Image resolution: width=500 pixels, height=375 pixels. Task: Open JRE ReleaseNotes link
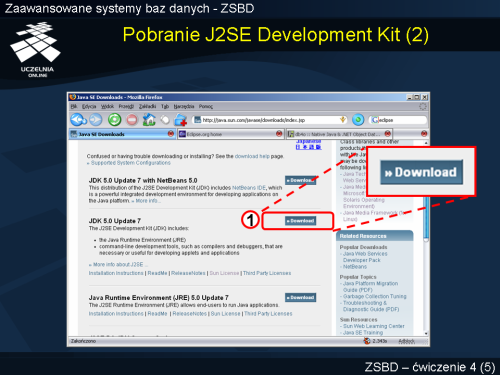pos(190,314)
